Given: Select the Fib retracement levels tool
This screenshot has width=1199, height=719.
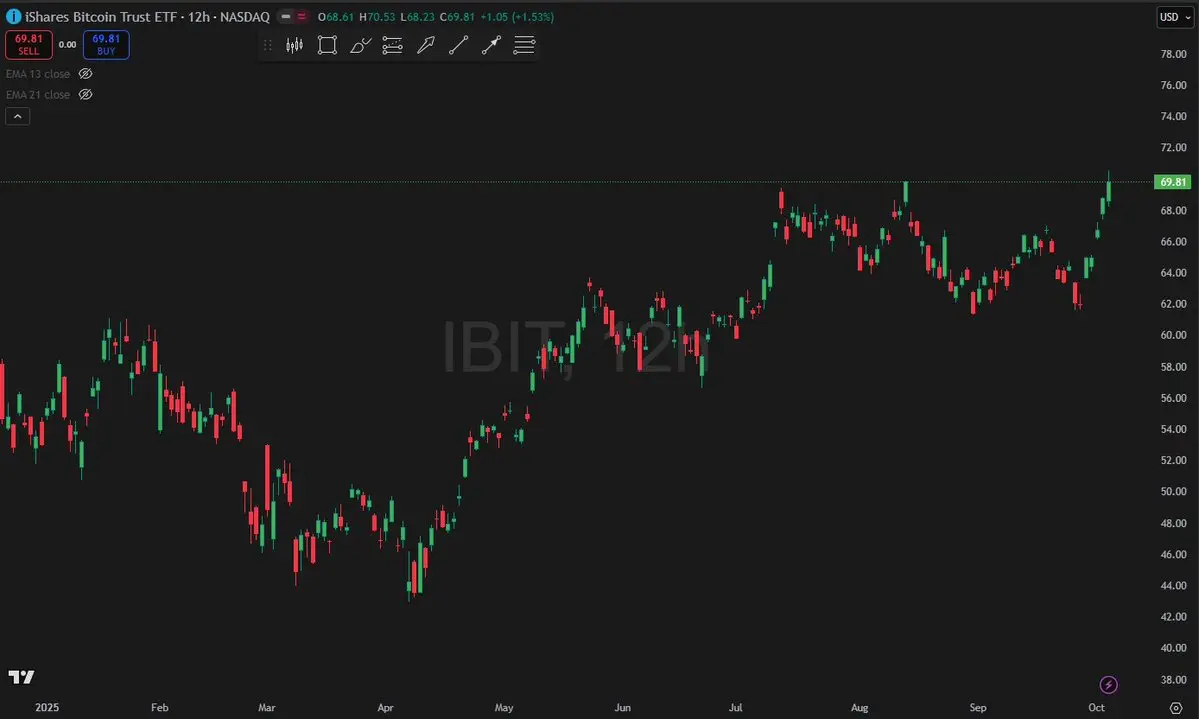Looking at the screenshot, I should [x=392, y=45].
